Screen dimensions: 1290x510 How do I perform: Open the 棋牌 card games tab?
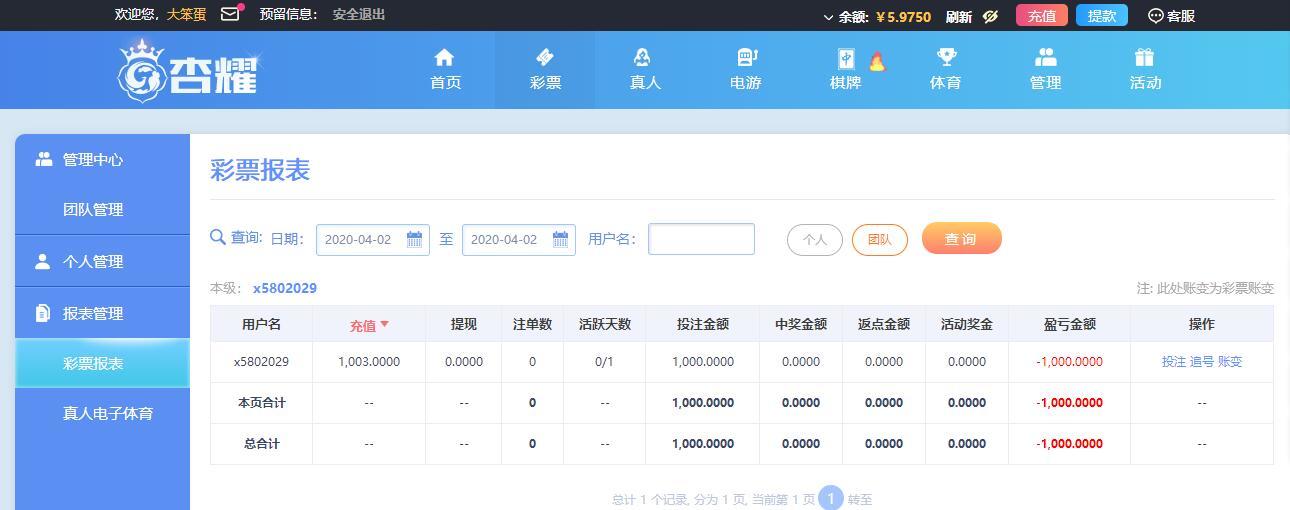click(x=845, y=70)
